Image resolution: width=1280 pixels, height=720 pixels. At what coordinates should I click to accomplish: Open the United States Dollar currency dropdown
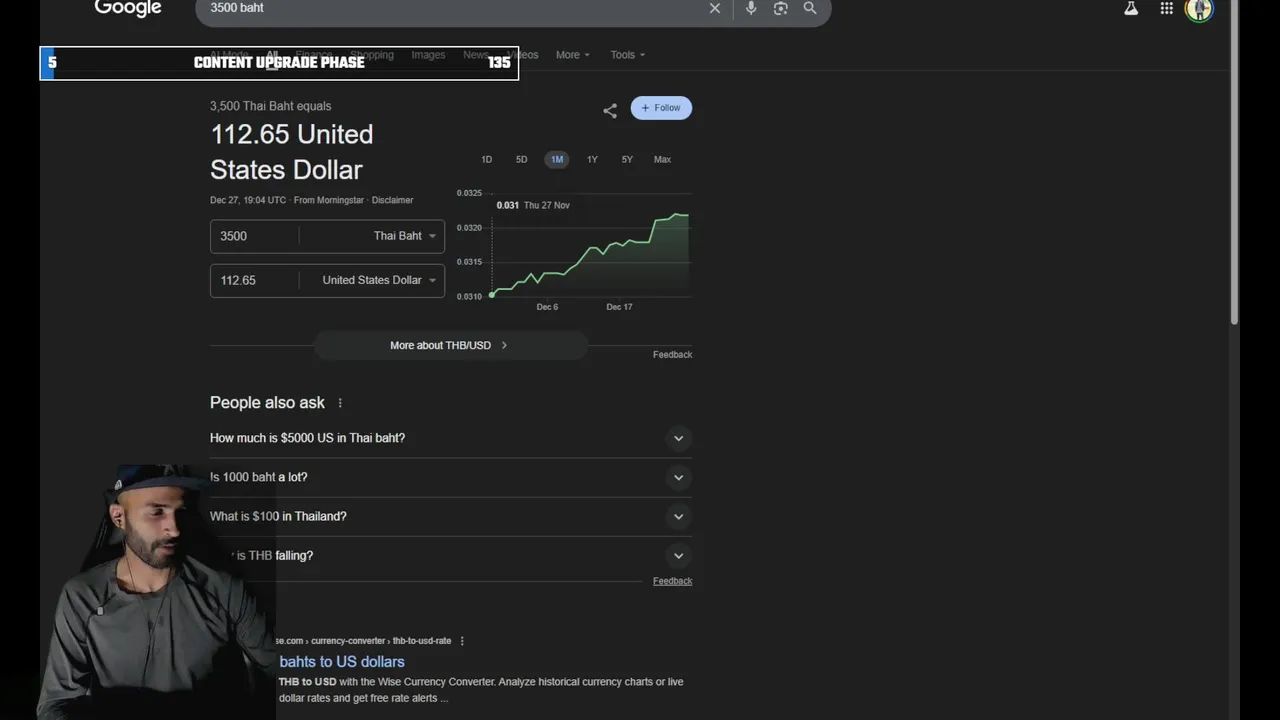point(378,280)
